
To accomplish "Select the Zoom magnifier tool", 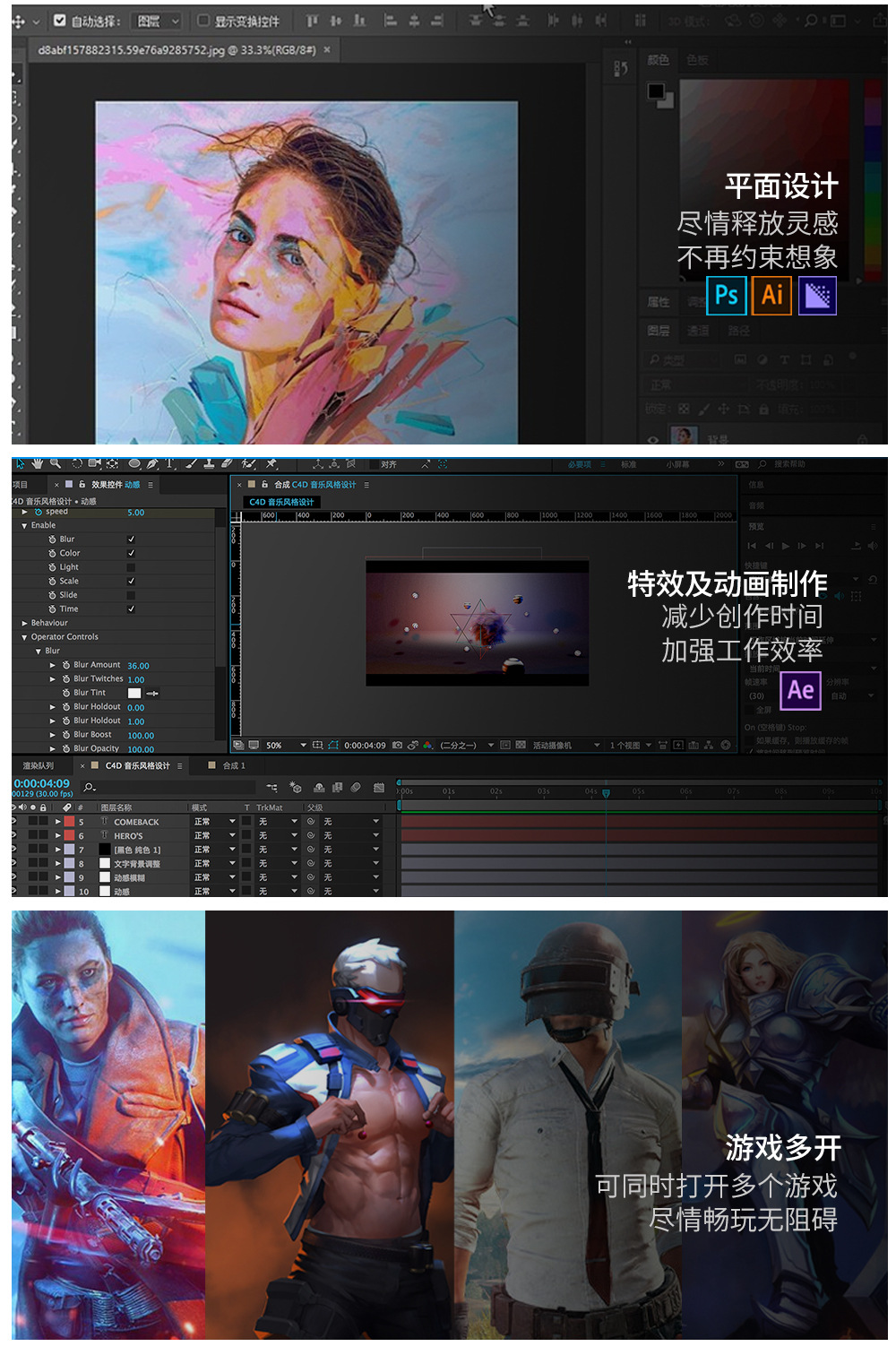I will click(x=56, y=464).
